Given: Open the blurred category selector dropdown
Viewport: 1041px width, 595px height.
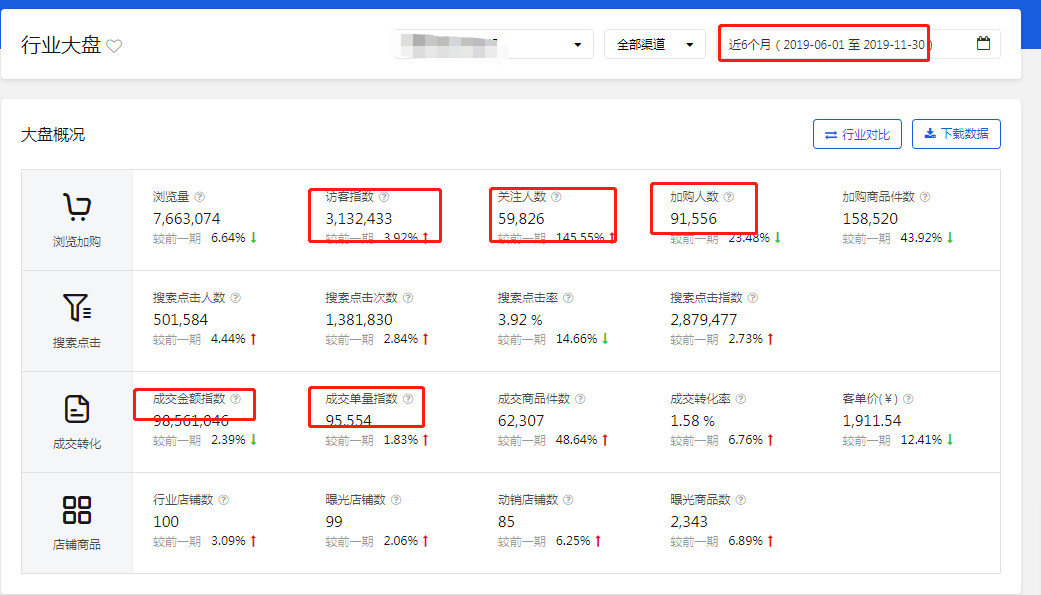Looking at the screenshot, I should pyautogui.click(x=493, y=45).
